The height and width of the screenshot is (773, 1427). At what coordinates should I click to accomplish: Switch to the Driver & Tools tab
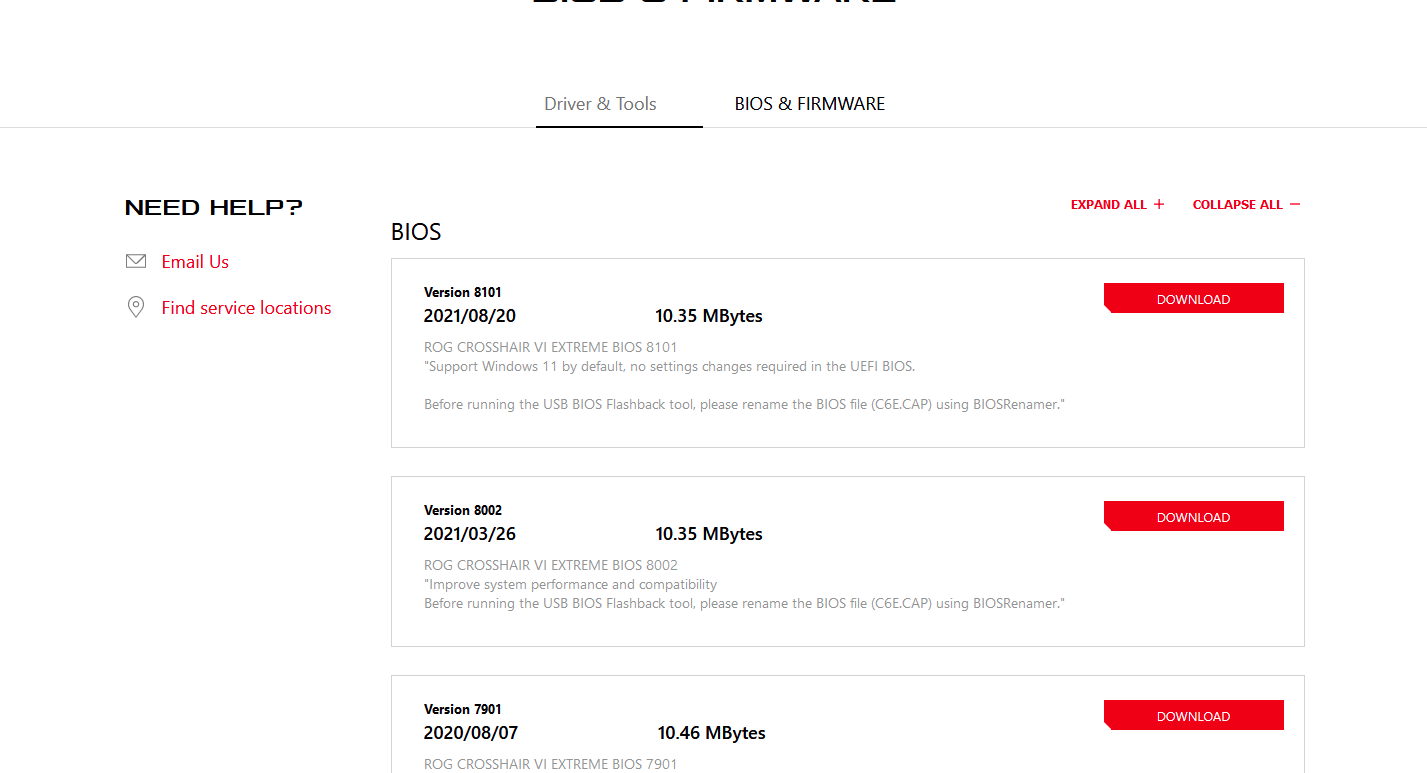coord(600,104)
